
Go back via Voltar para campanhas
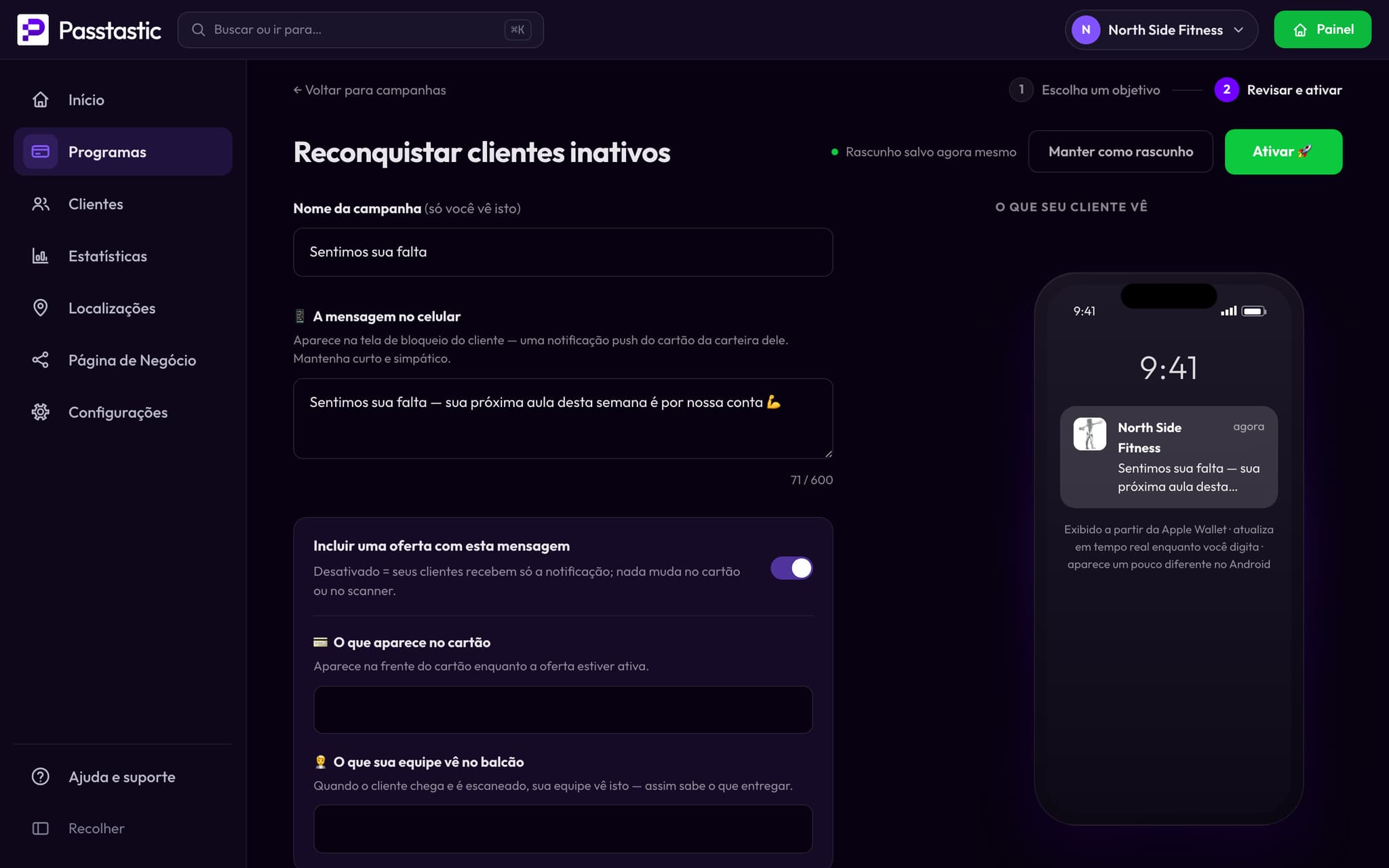pyautogui.click(x=370, y=90)
